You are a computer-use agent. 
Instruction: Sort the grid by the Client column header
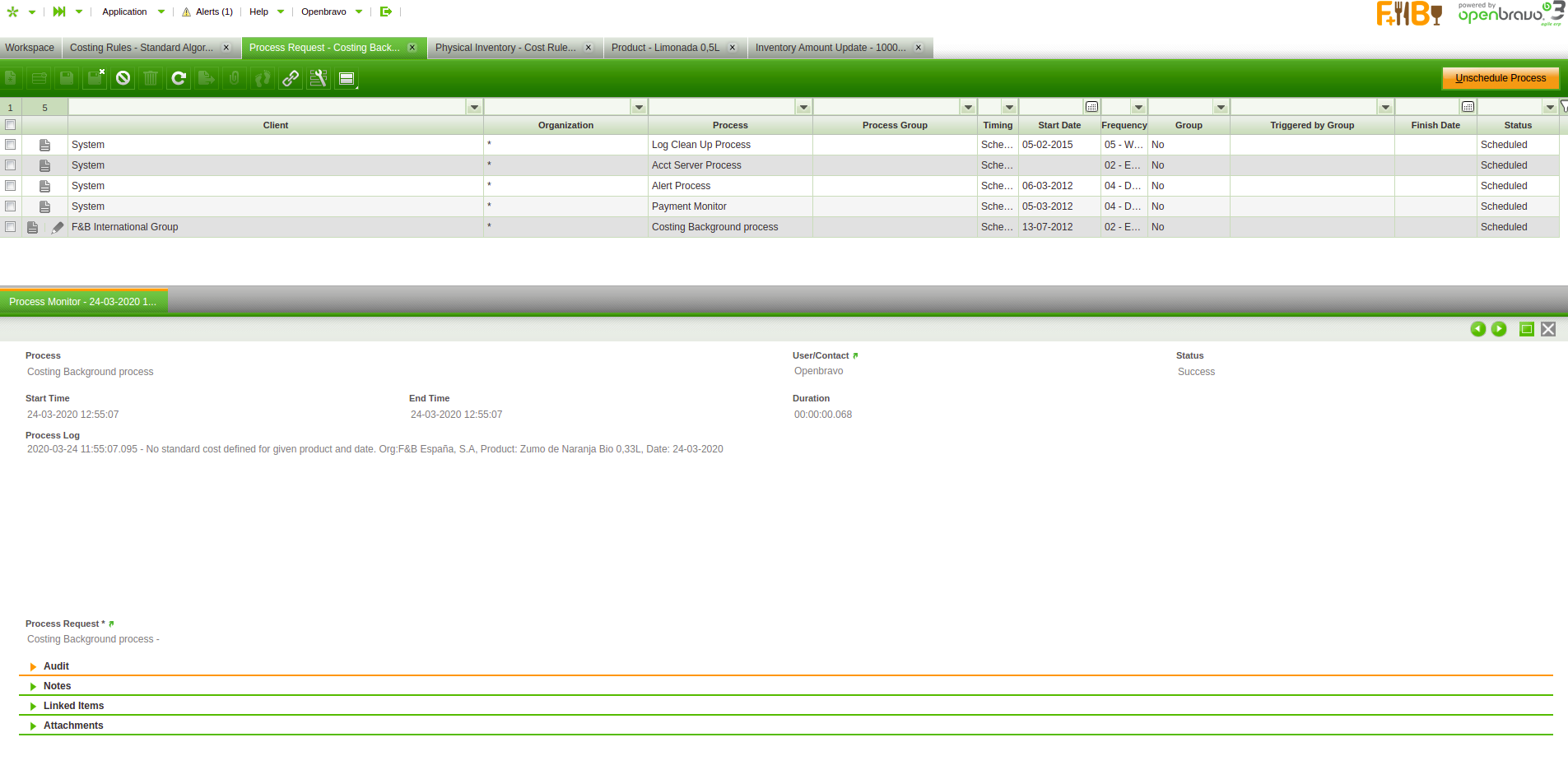[x=276, y=125]
